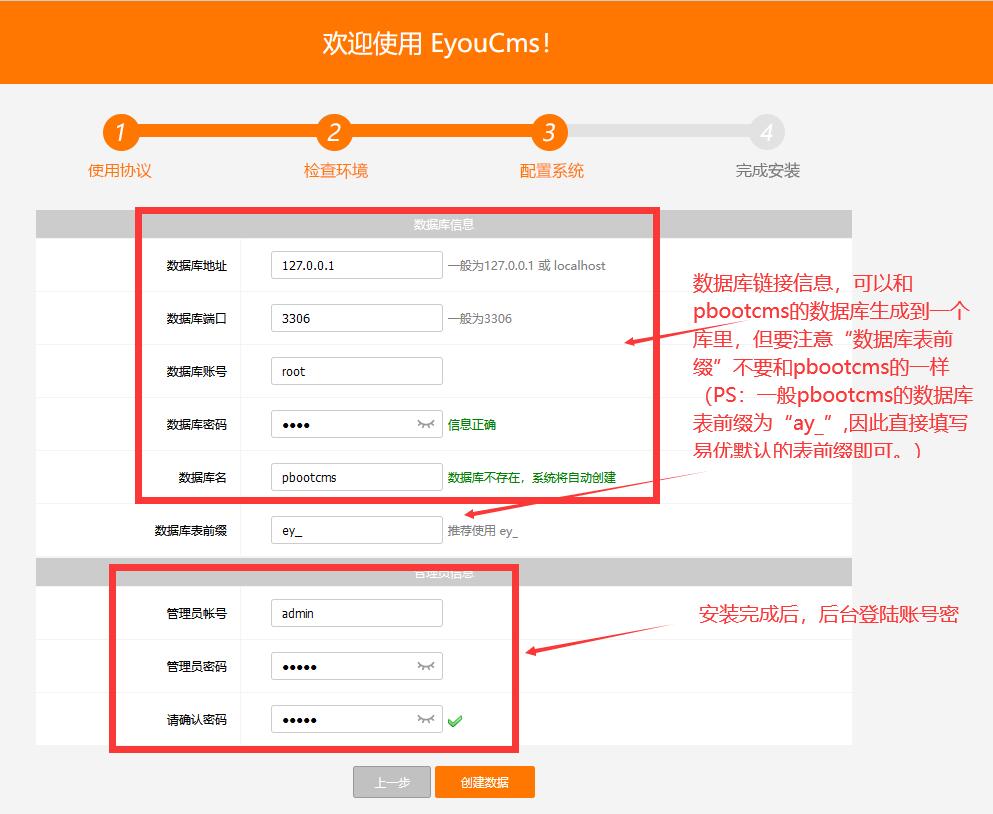Click the hint 一般为127.0.0.1 或 localhost

tap(526, 265)
